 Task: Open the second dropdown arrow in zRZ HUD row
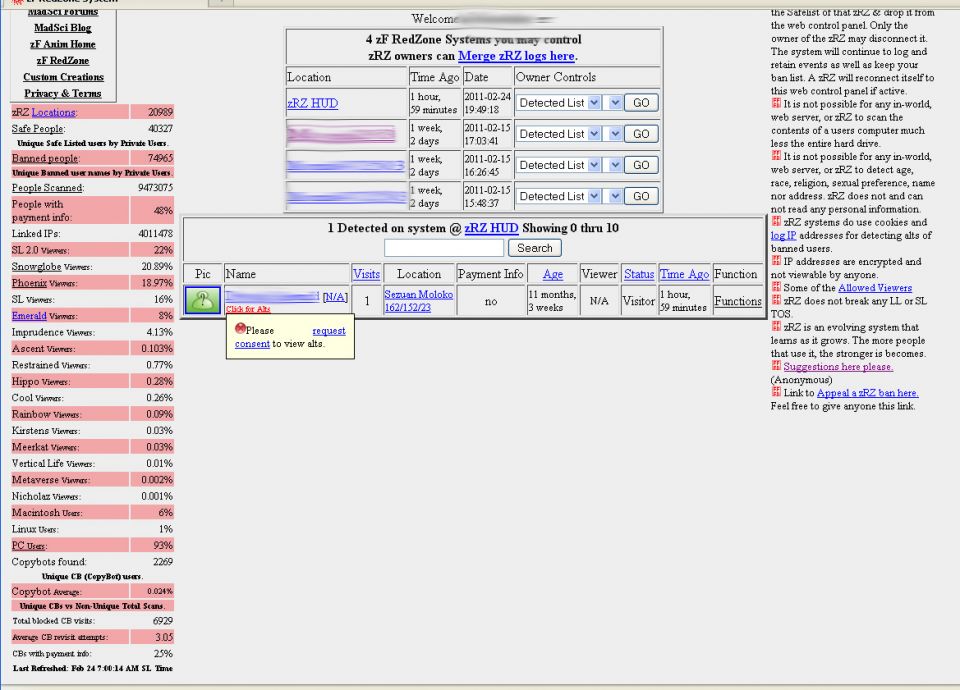tap(615, 103)
